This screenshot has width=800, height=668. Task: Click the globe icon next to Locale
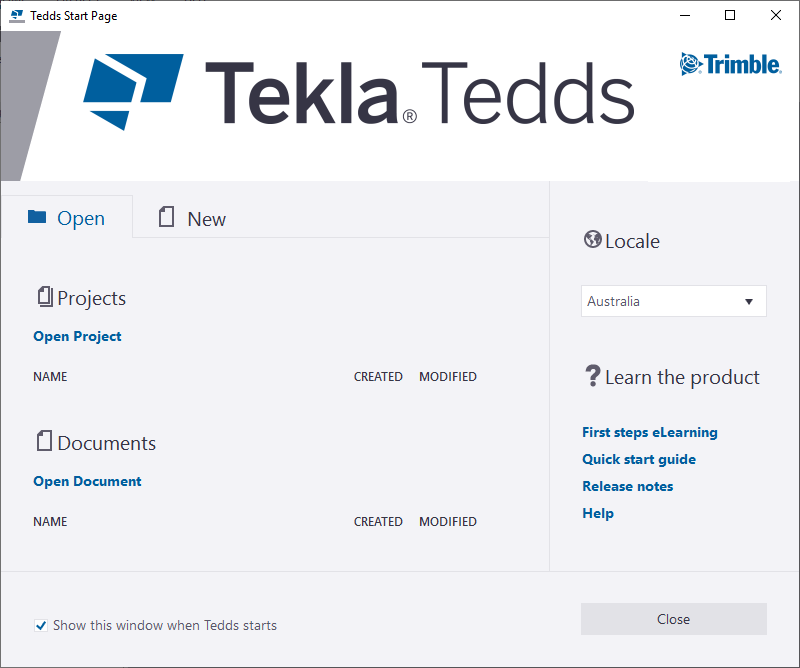[592, 240]
